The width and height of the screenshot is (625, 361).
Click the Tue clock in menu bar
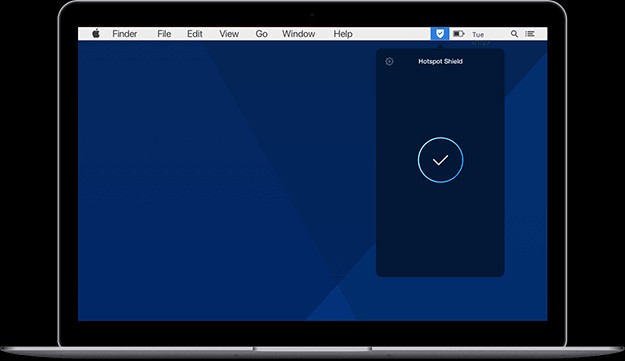478,34
